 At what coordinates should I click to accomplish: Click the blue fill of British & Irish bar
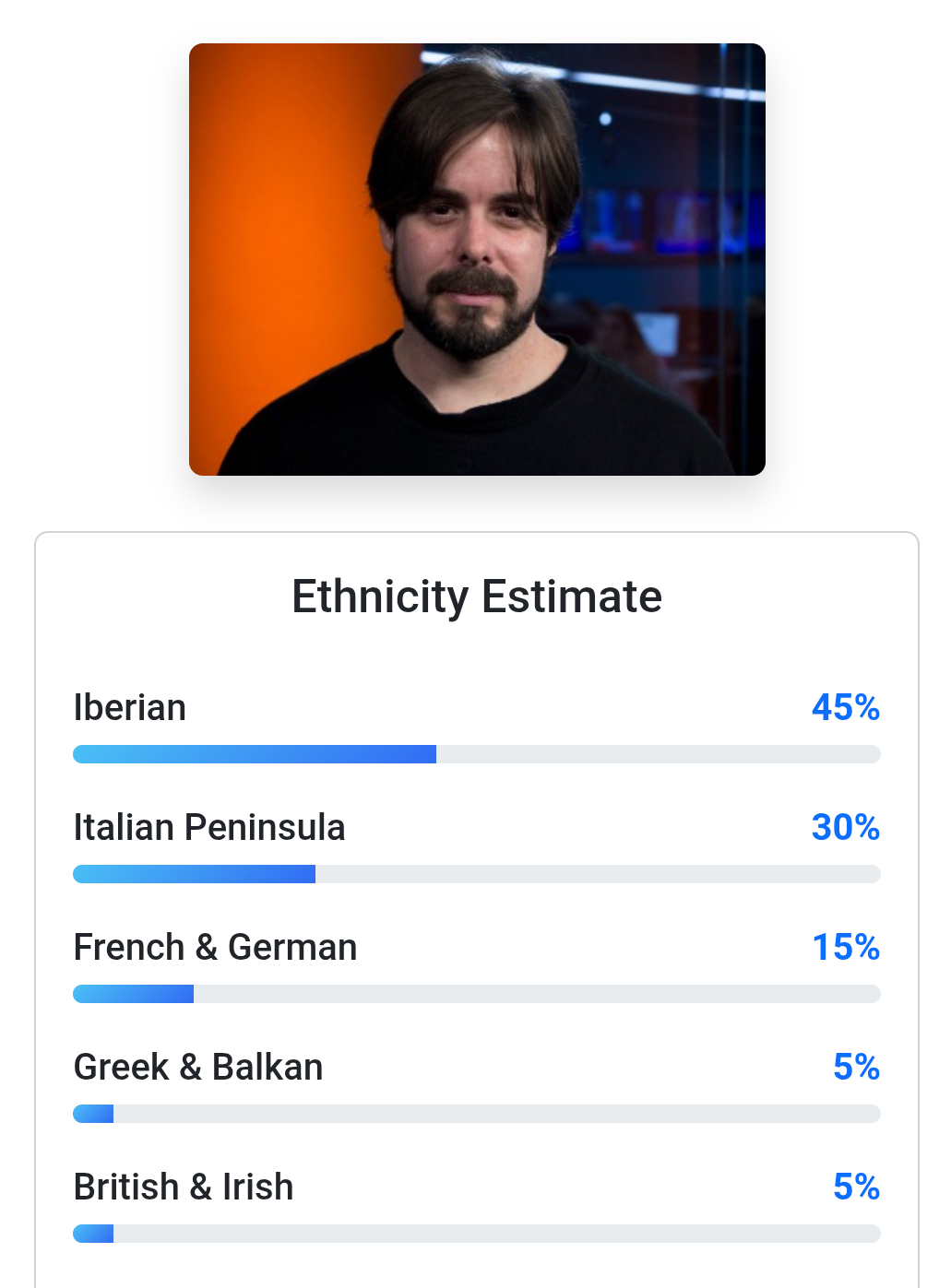(94, 1234)
